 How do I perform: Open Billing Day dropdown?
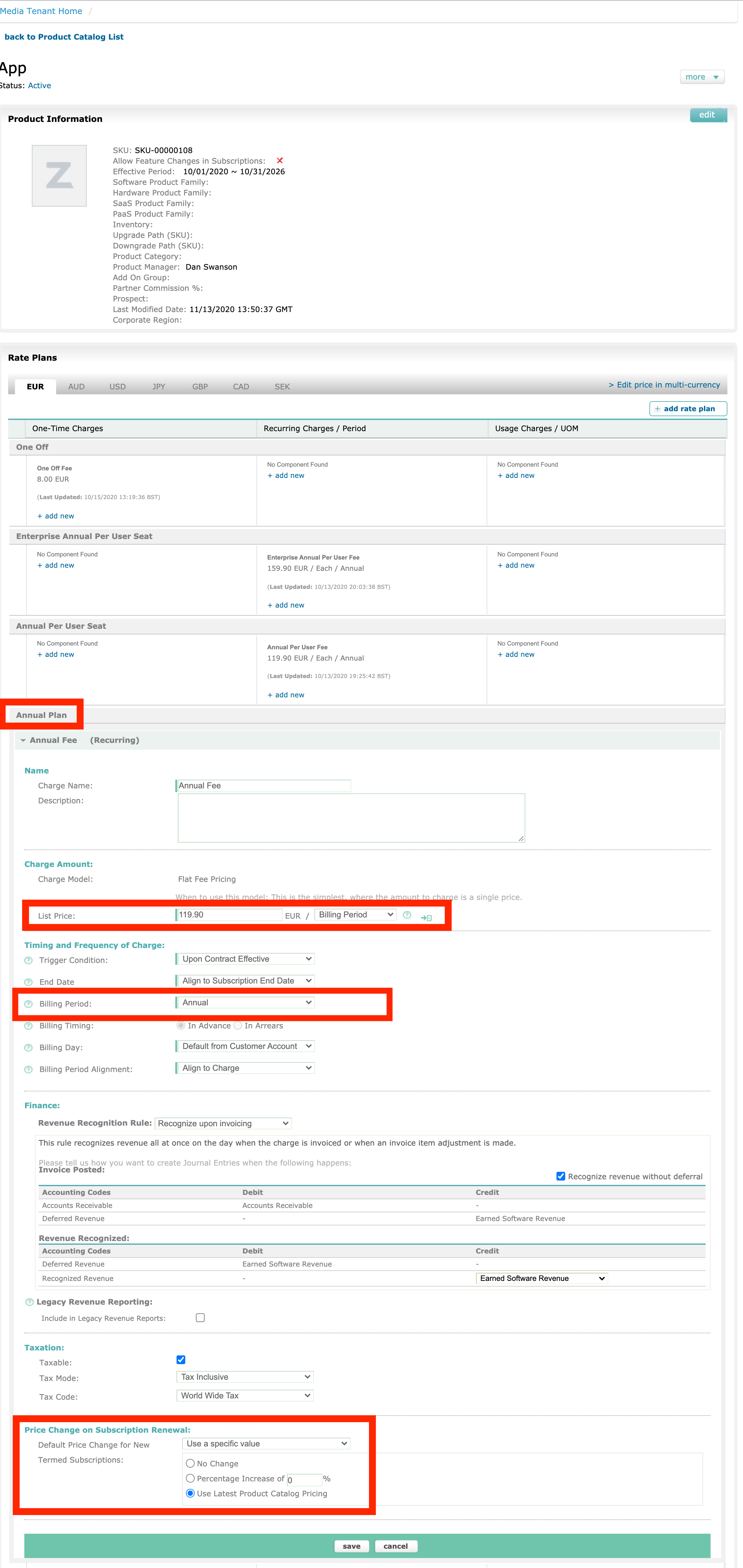click(246, 1046)
